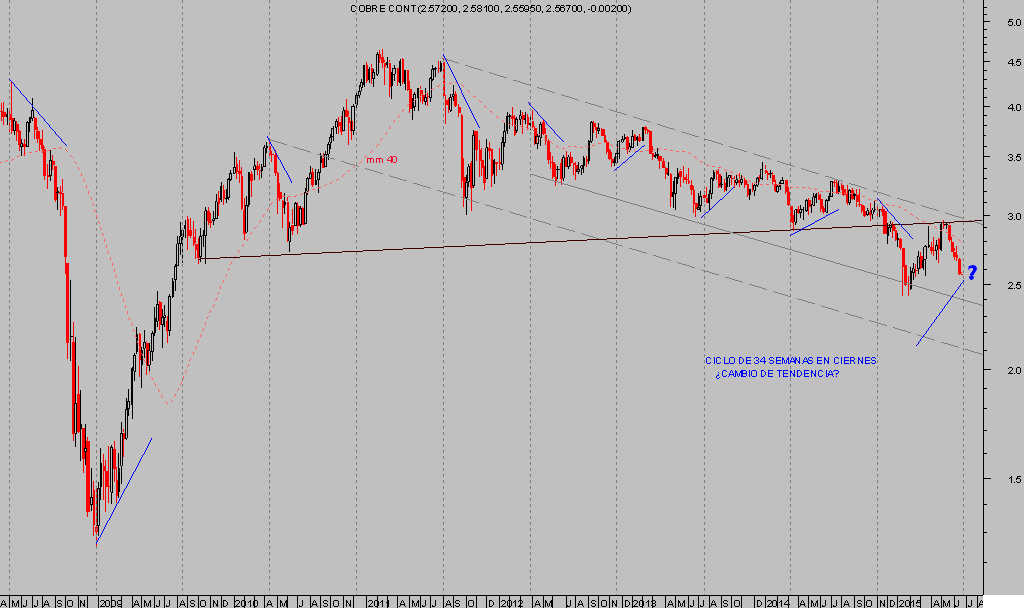Select the red "mm 40" moving average label
Screen dimensions: 1024x608
(382, 160)
